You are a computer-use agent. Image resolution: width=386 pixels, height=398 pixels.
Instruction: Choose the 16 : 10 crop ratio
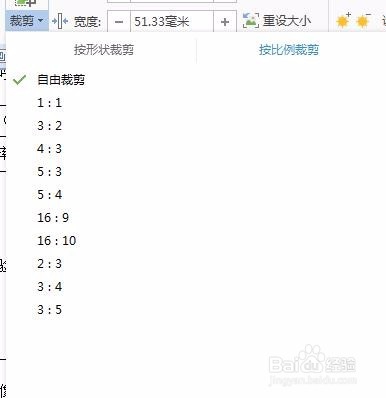click(x=57, y=241)
